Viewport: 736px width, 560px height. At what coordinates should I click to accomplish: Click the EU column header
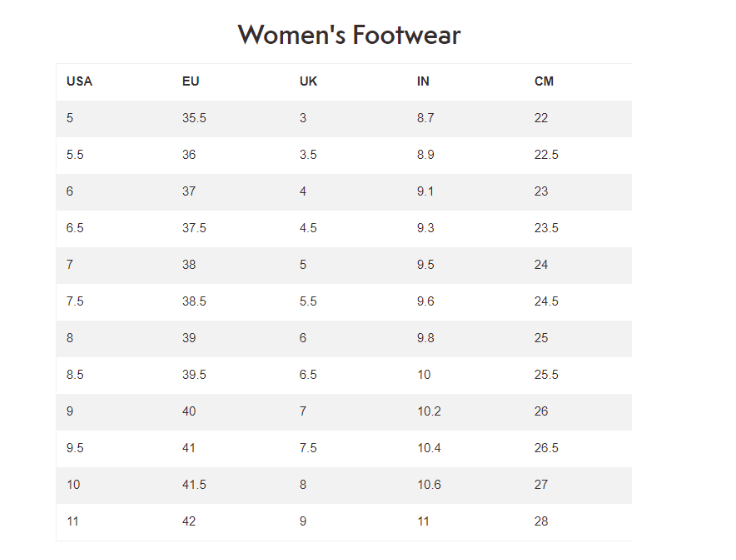[190, 81]
